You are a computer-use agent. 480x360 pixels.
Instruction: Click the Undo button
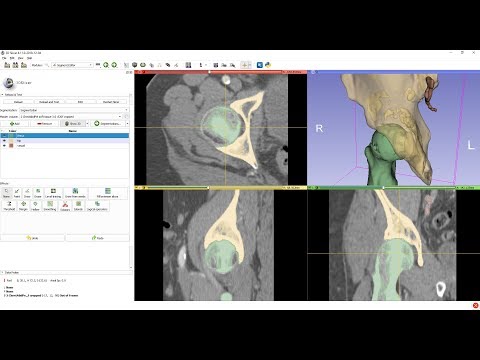(x=32, y=238)
